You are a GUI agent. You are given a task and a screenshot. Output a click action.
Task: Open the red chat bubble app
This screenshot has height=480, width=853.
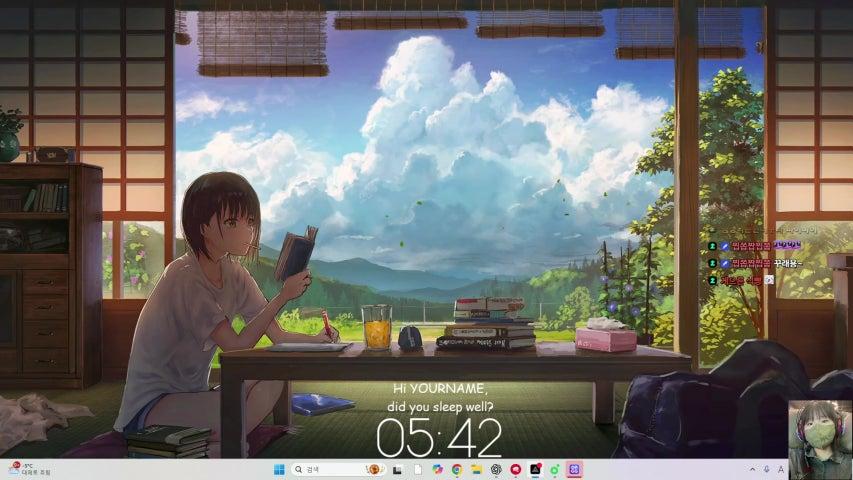[x=516, y=470]
